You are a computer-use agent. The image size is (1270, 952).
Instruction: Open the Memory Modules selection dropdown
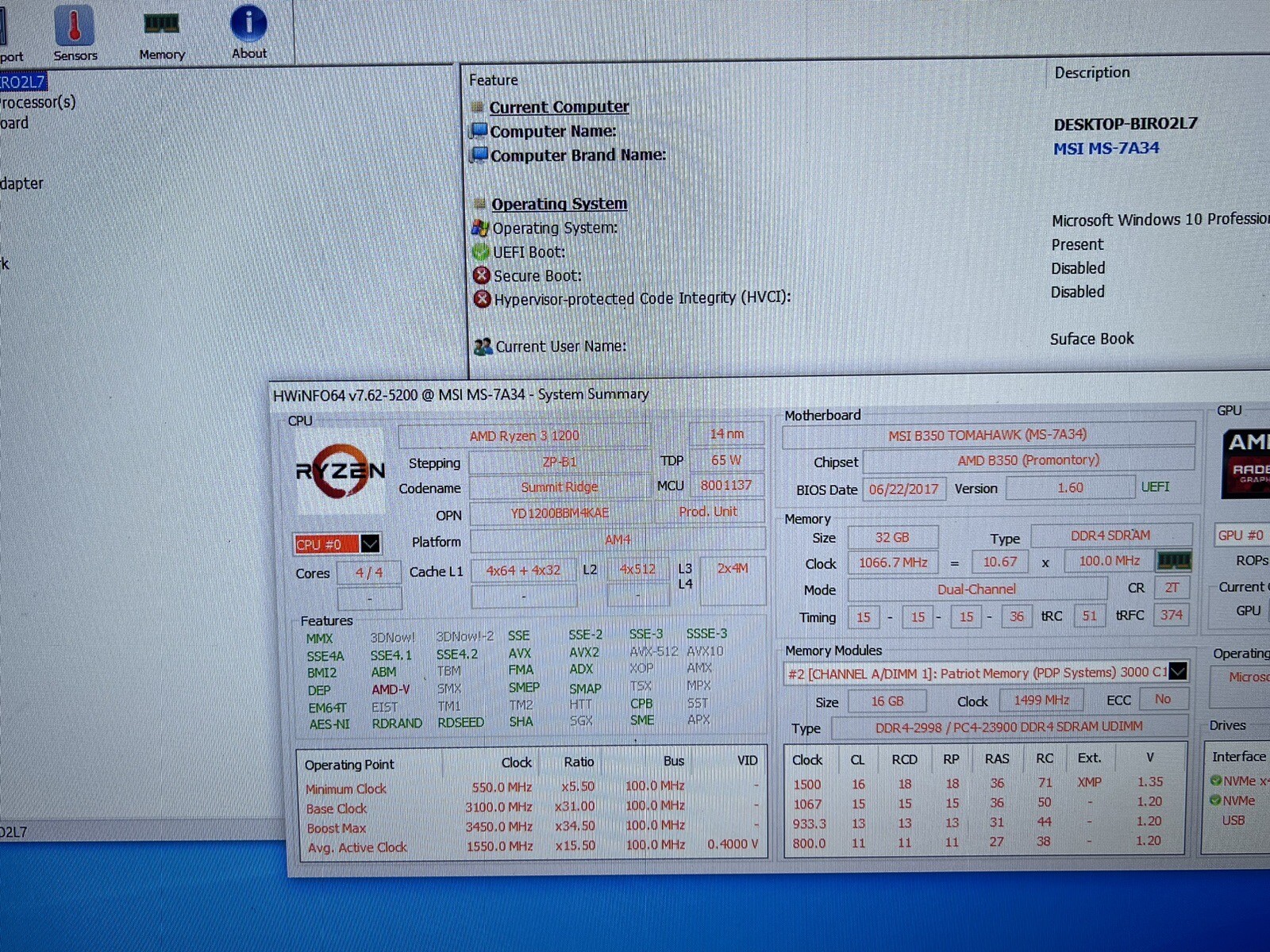pyautogui.click(x=1178, y=671)
